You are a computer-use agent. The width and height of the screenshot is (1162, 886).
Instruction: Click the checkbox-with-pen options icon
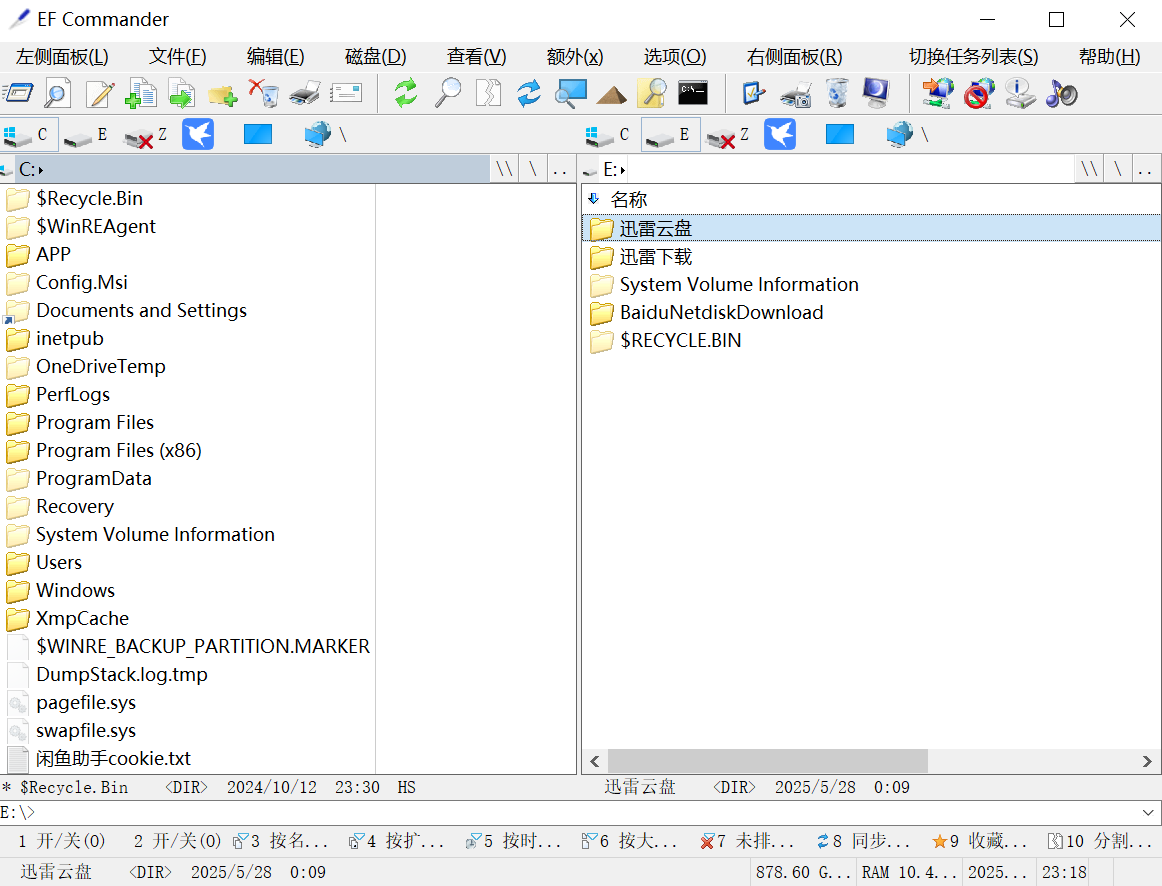tap(754, 94)
